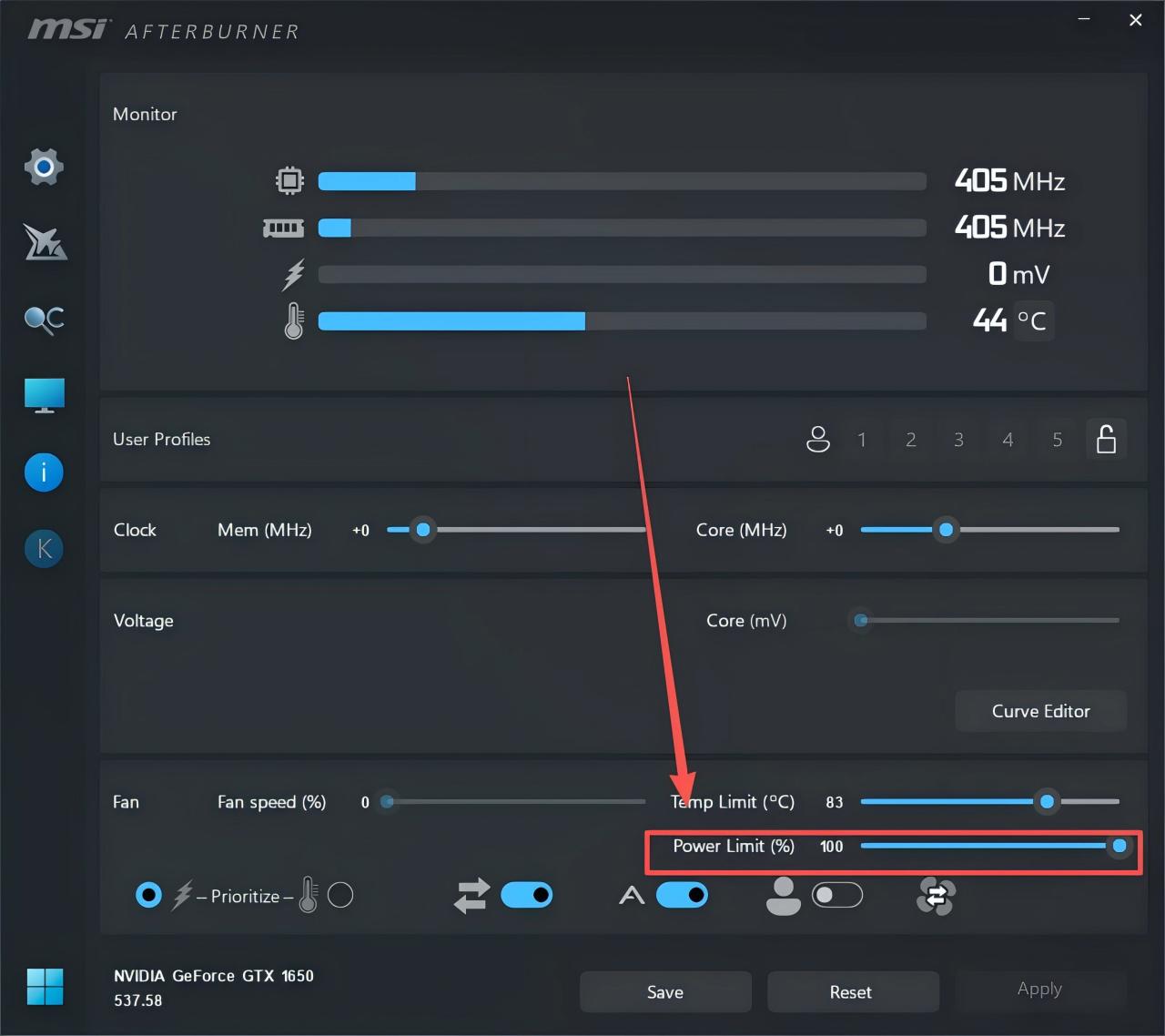Click the "+0" value next to Mem (MHz)

361,530
